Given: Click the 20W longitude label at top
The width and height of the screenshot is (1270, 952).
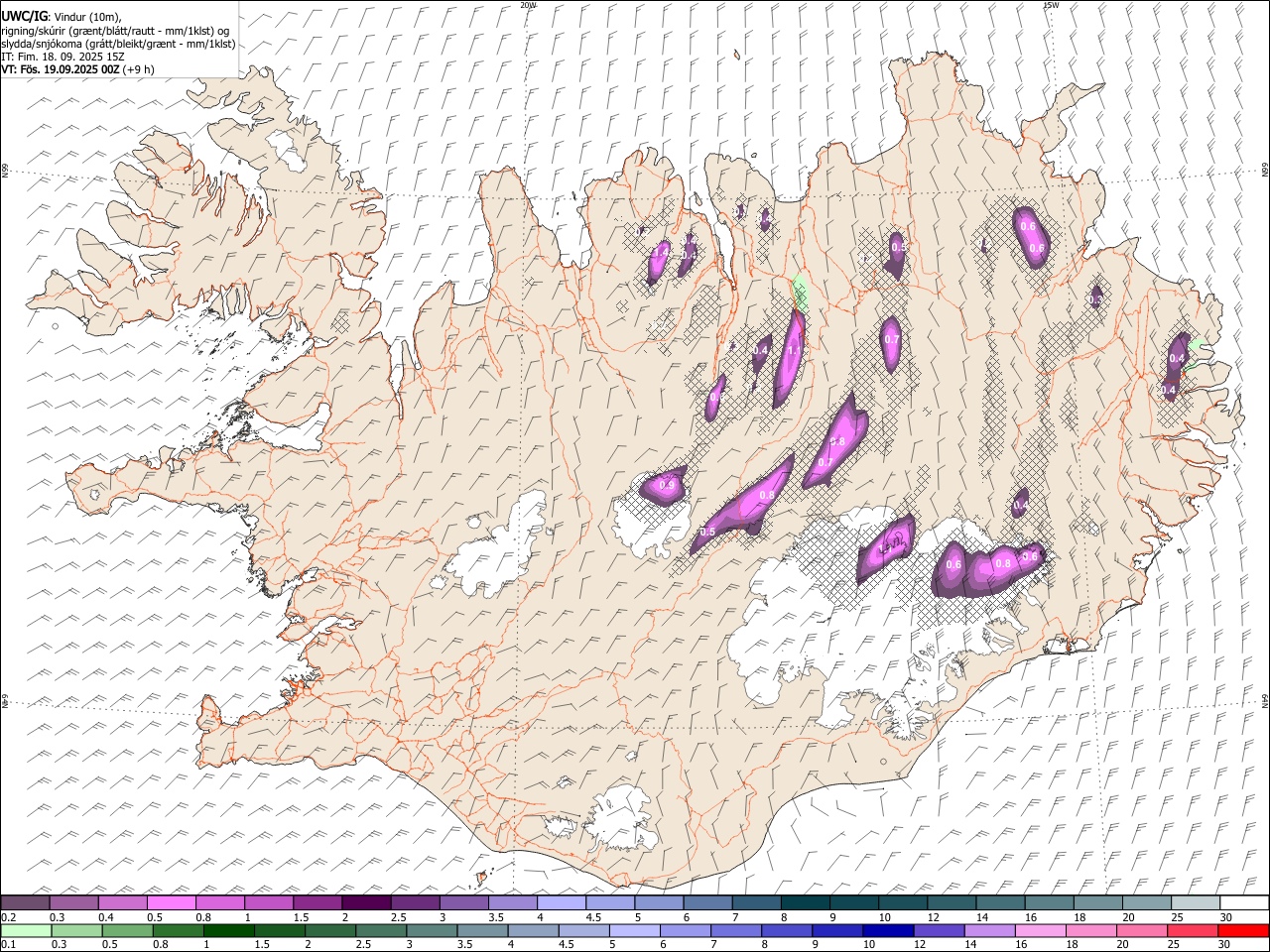Looking at the screenshot, I should pos(528,5).
